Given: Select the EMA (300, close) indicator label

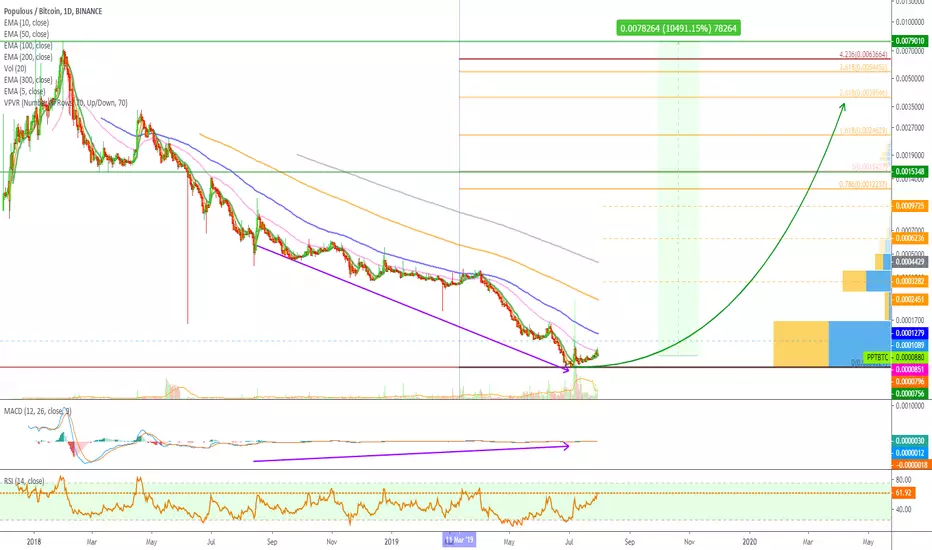Looking at the screenshot, I should (x=28, y=80).
